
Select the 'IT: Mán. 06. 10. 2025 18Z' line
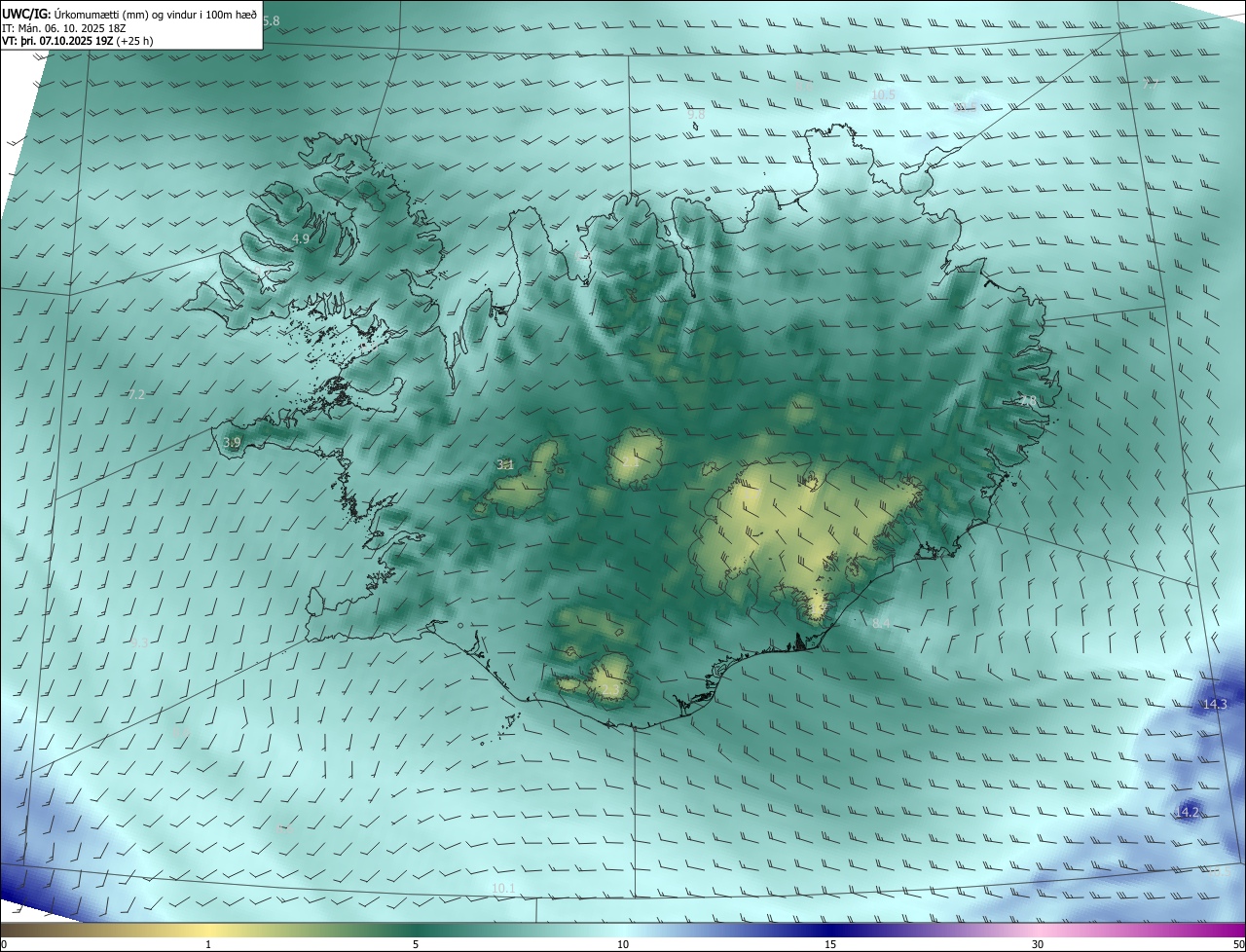click(62, 28)
